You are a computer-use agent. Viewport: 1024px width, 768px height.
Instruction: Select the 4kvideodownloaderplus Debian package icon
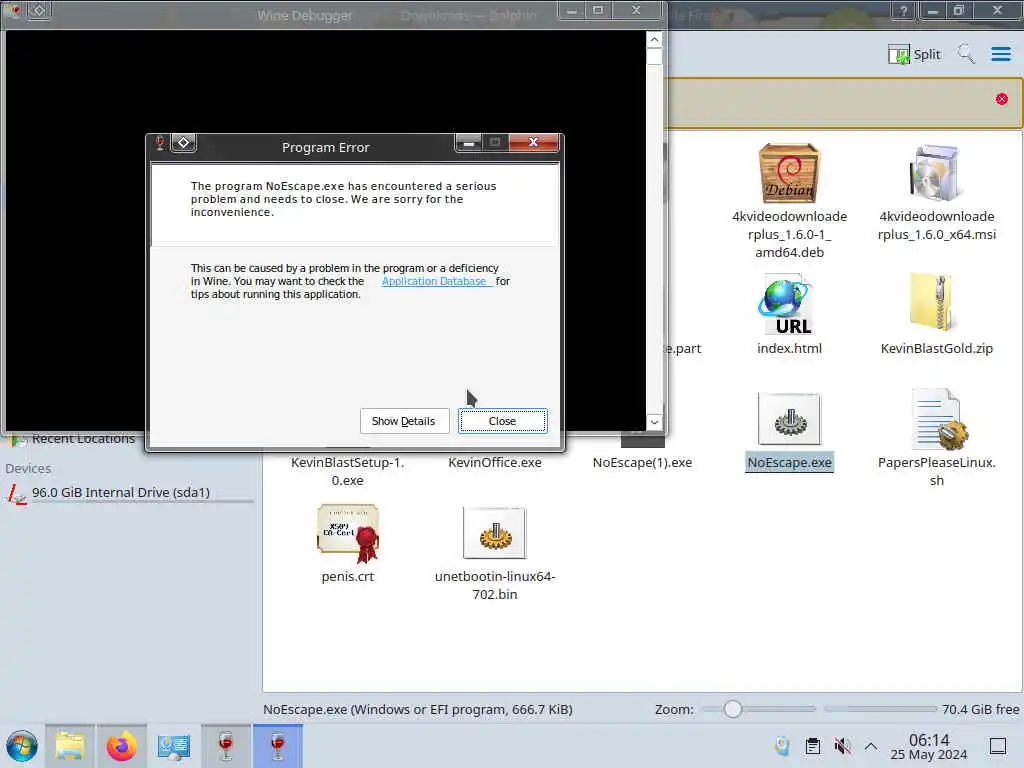(789, 174)
